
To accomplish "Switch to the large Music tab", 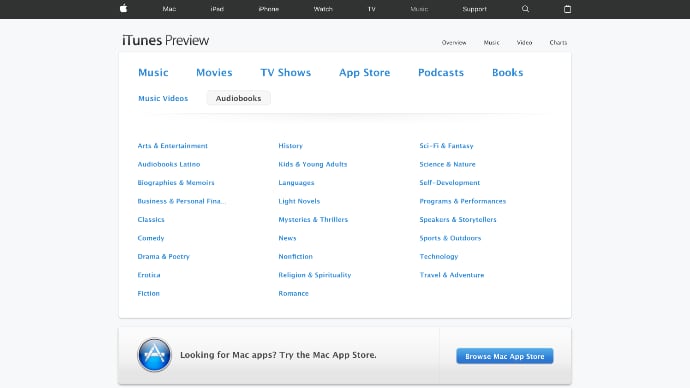I will coord(153,73).
